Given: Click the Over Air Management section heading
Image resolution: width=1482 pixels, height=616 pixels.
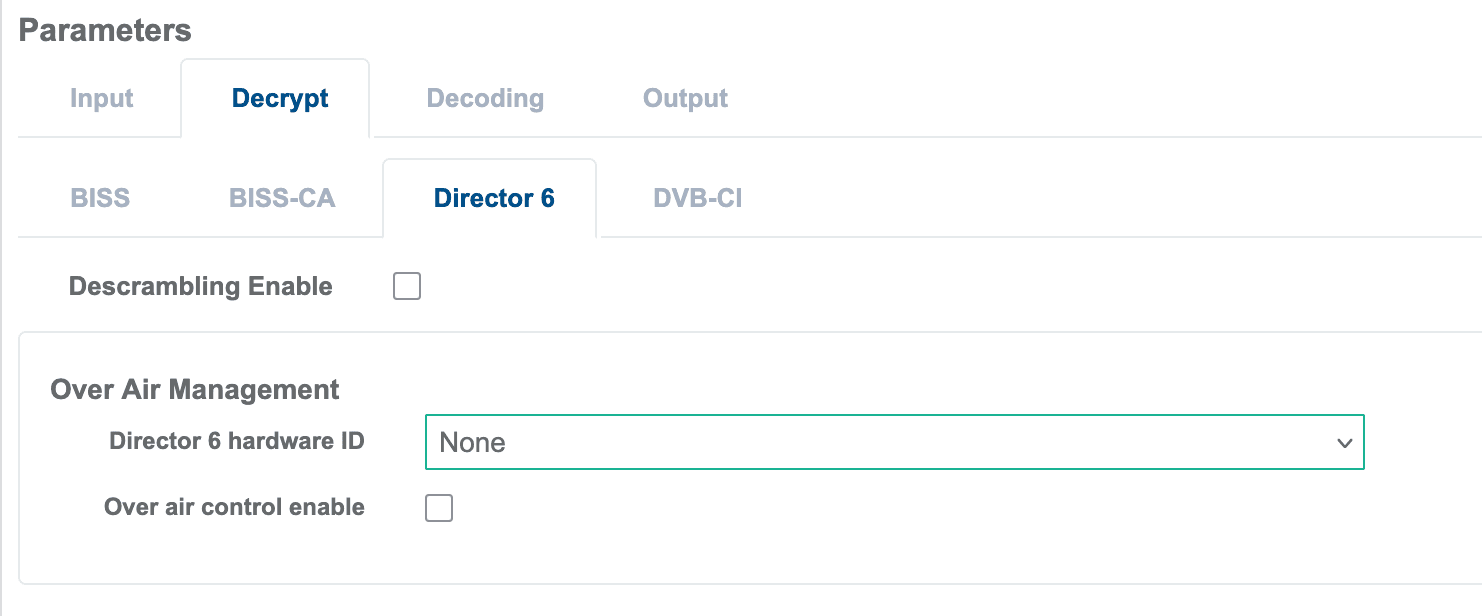Looking at the screenshot, I should point(195,389).
